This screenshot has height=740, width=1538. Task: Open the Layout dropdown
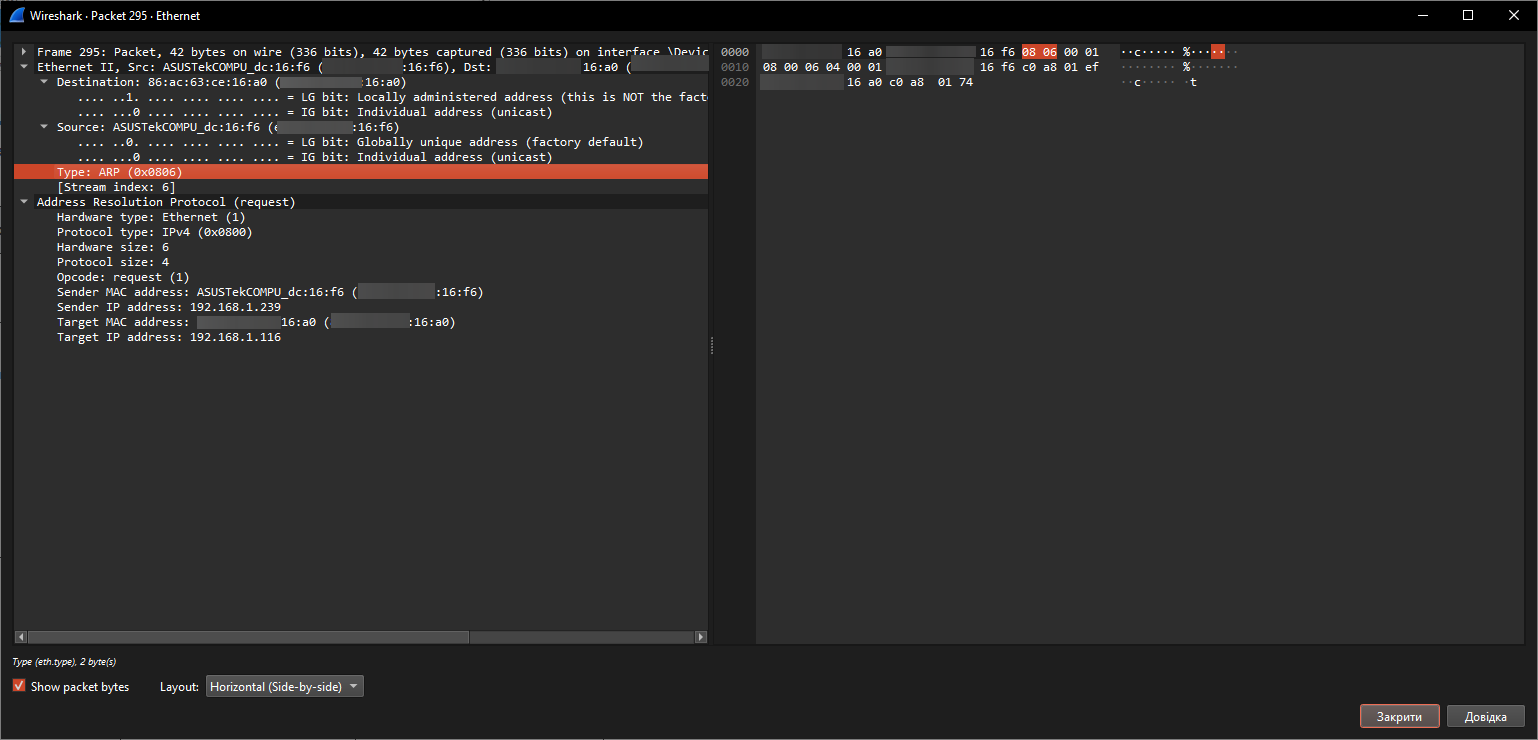pyautogui.click(x=284, y=687)
